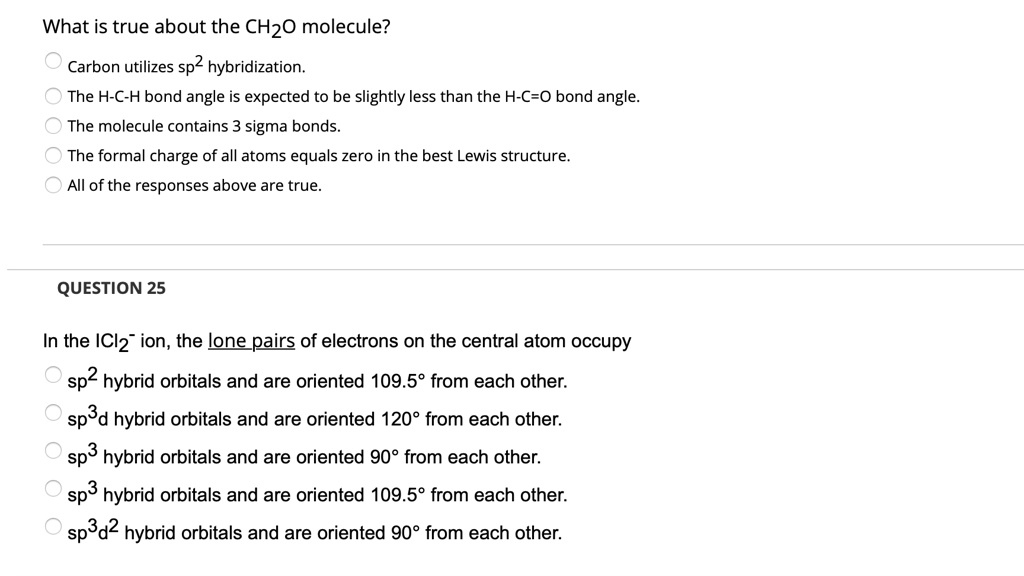Click the underlined 'lone pairs' text
Image resolution: width=1024 pixels, height=576 pixels.
click(251, 342)
